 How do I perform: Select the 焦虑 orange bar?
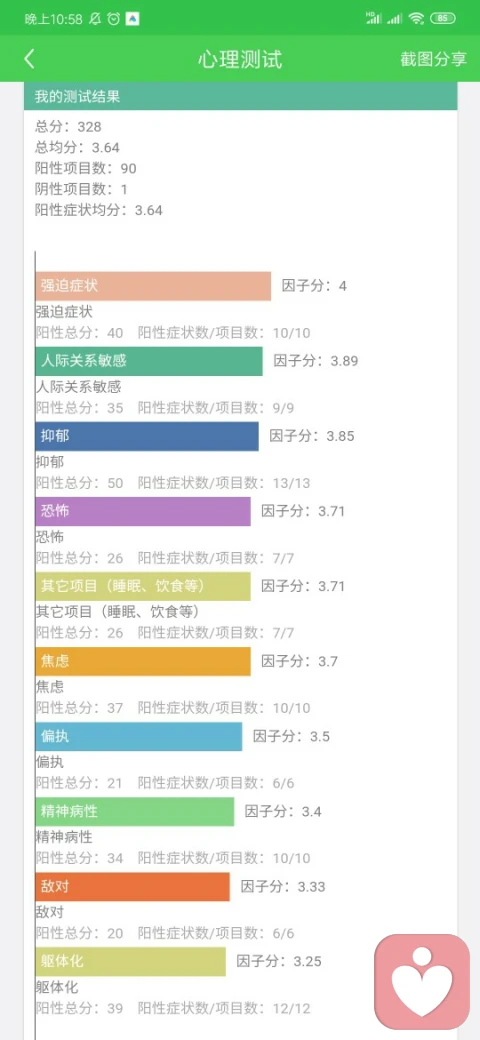143,661
